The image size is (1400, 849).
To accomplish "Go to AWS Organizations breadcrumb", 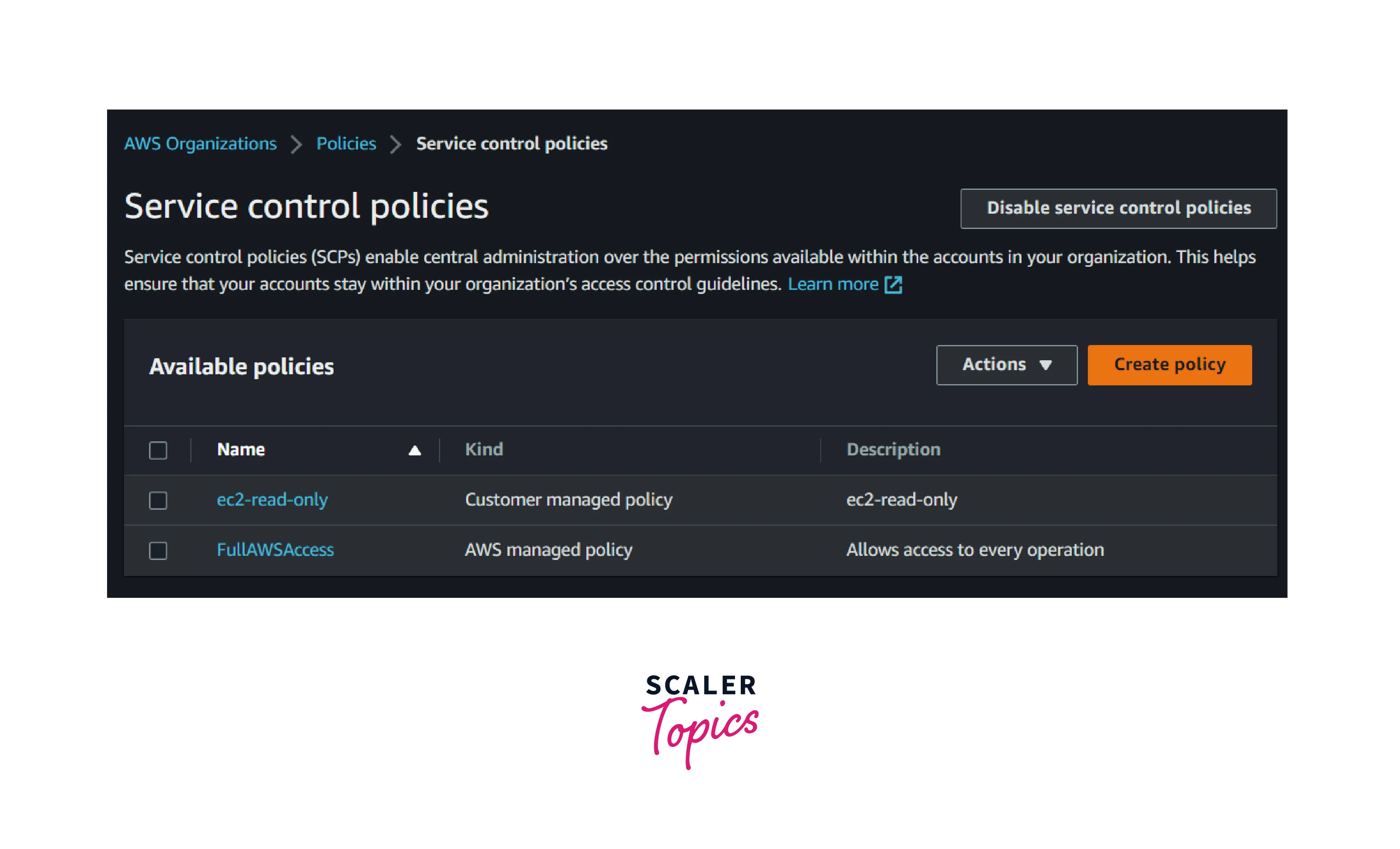I will point(201,144).
